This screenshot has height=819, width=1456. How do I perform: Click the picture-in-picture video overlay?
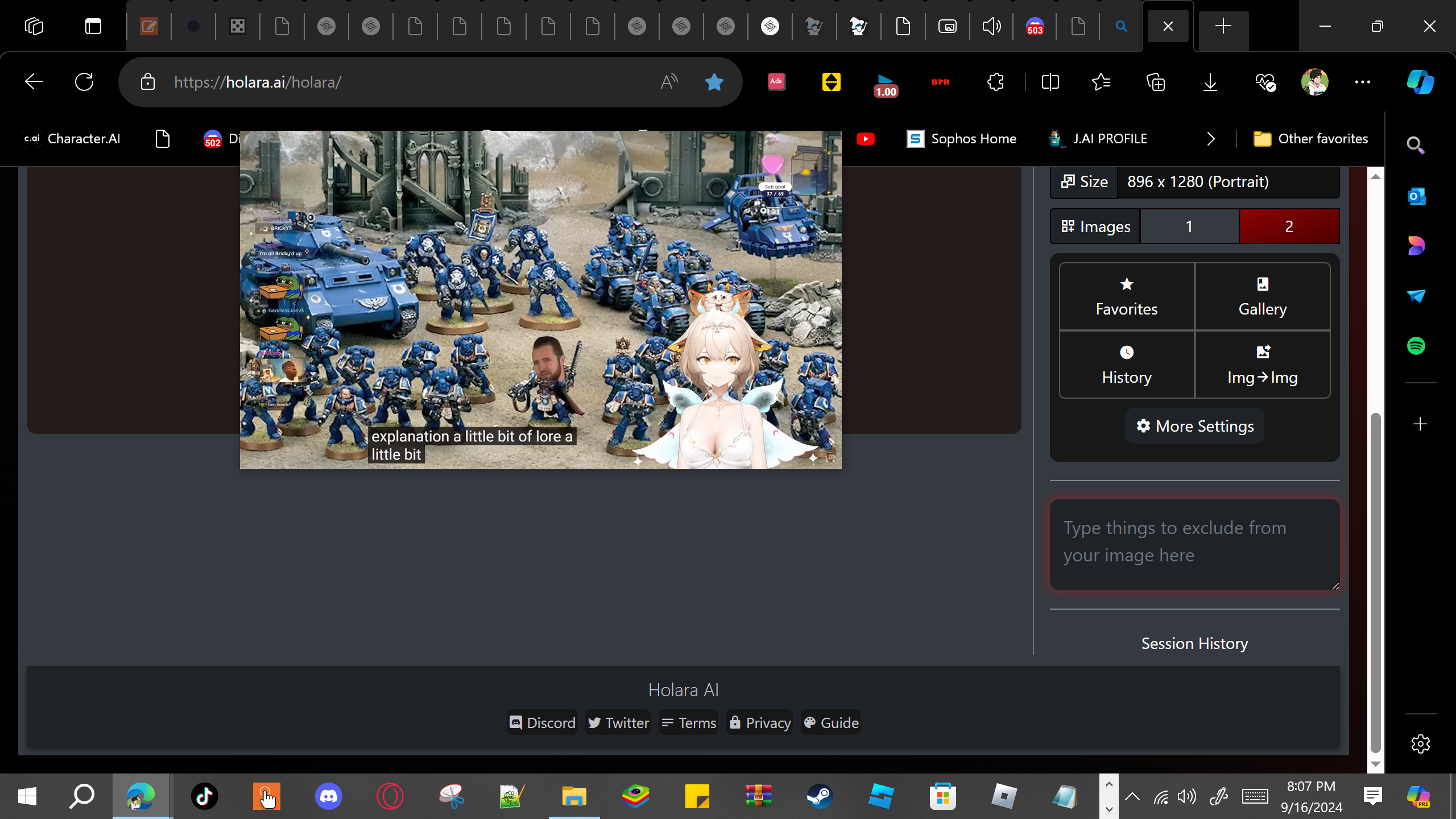click(540, 300)
